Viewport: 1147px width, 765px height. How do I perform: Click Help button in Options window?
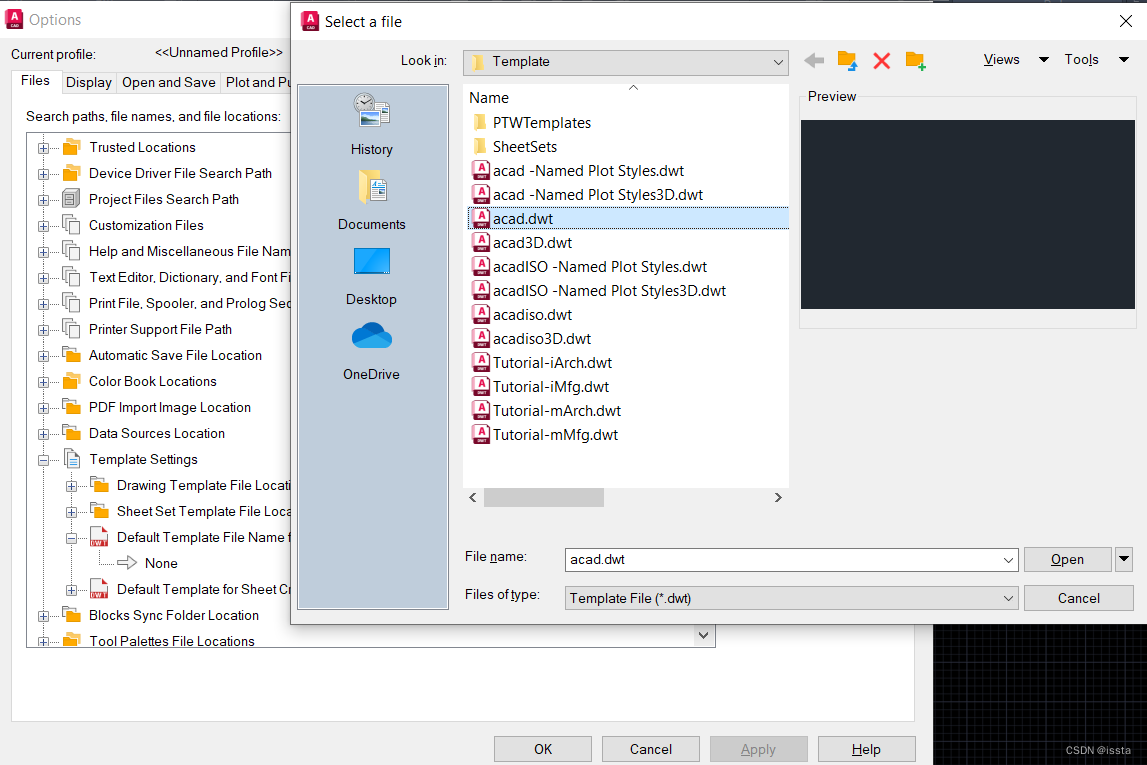click(x=866, y=750)
